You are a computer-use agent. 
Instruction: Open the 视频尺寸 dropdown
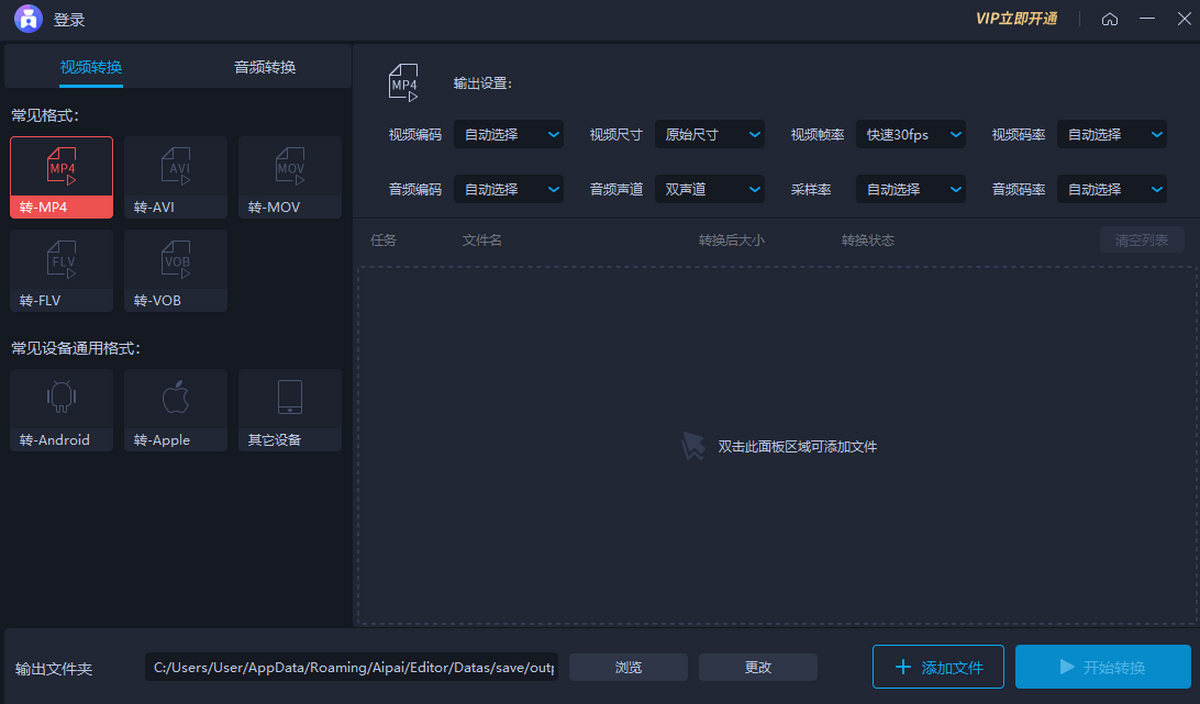(x=710, y=134)
